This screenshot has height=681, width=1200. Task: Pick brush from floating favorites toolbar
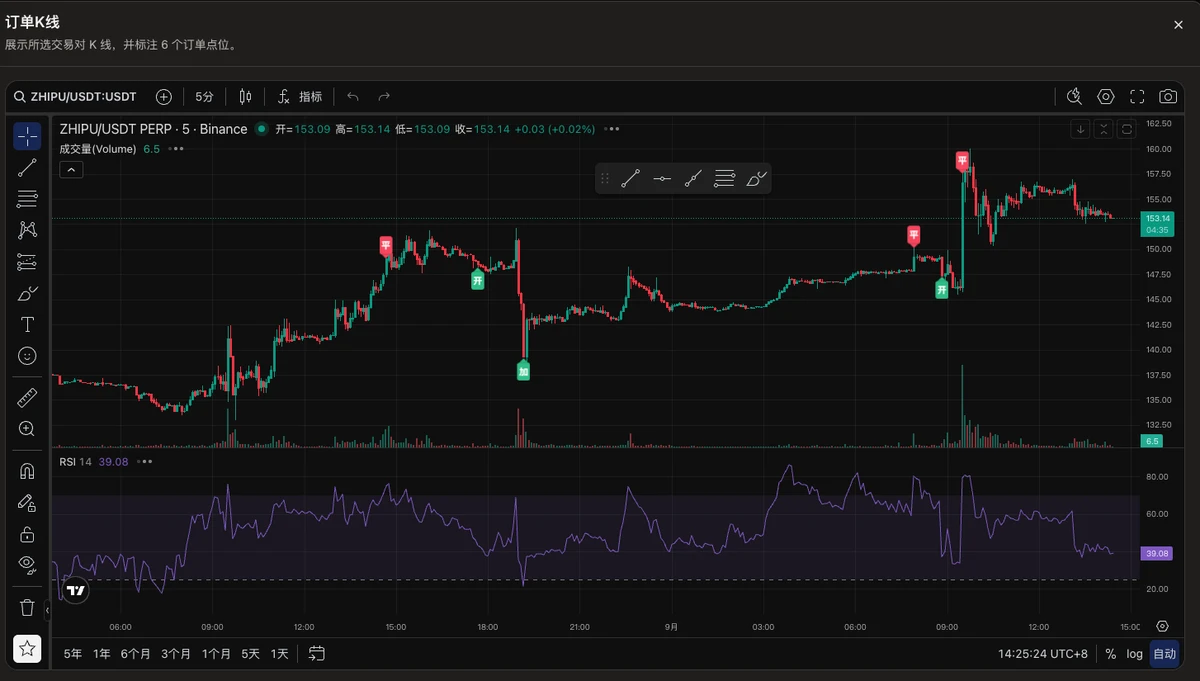coord(757,179)
